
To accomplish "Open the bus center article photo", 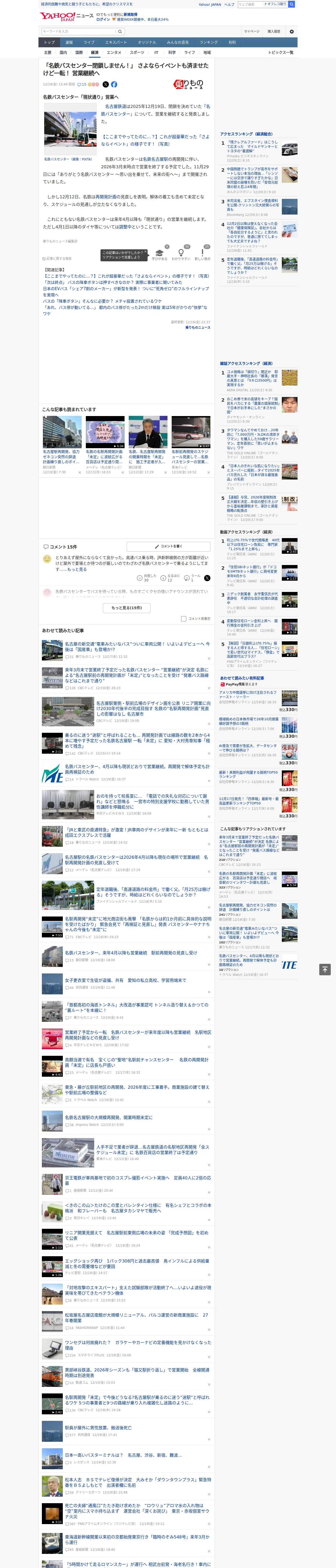I will point(71,129).
